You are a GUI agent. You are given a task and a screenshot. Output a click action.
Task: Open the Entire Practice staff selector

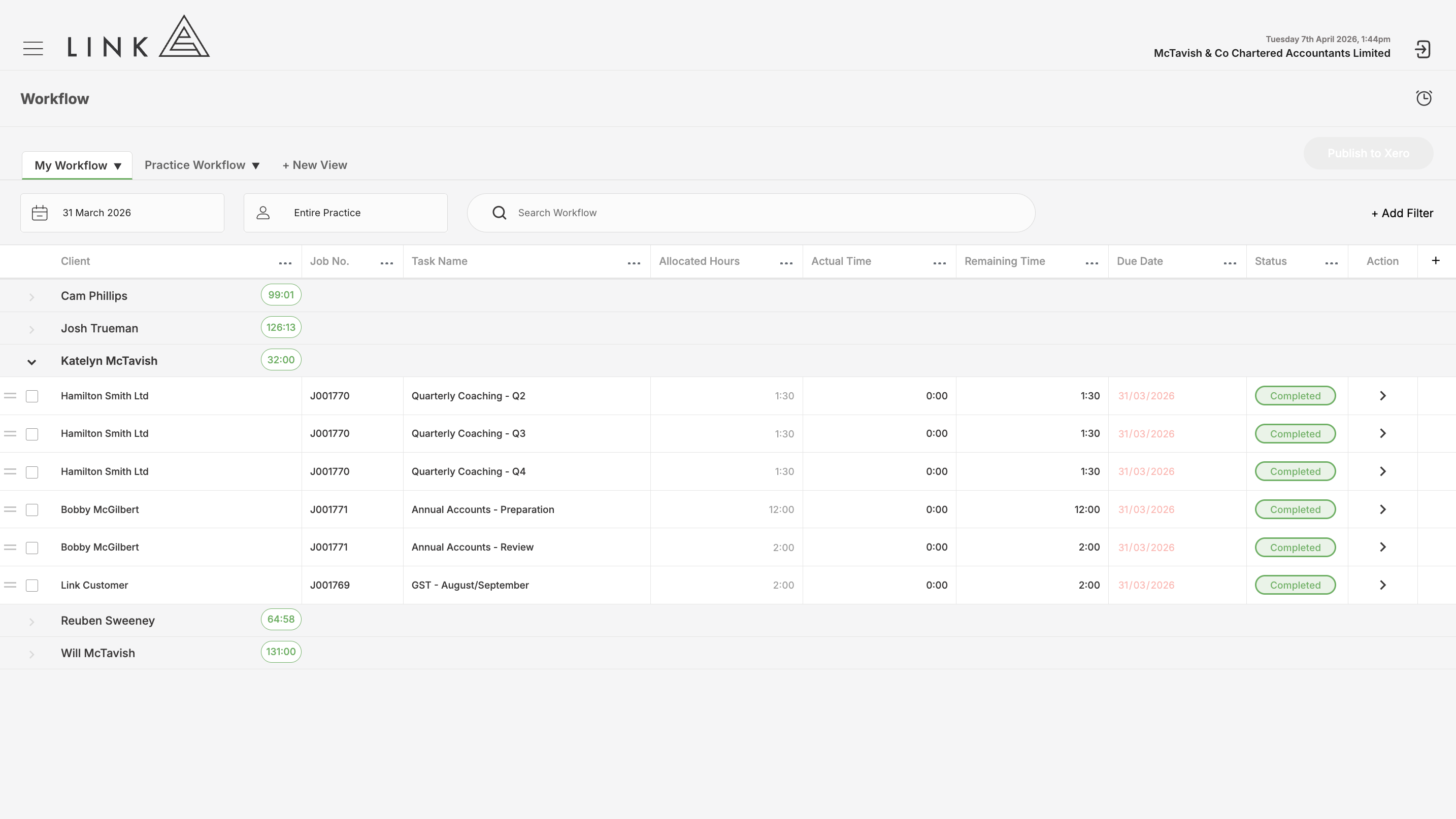pos(345,213)
